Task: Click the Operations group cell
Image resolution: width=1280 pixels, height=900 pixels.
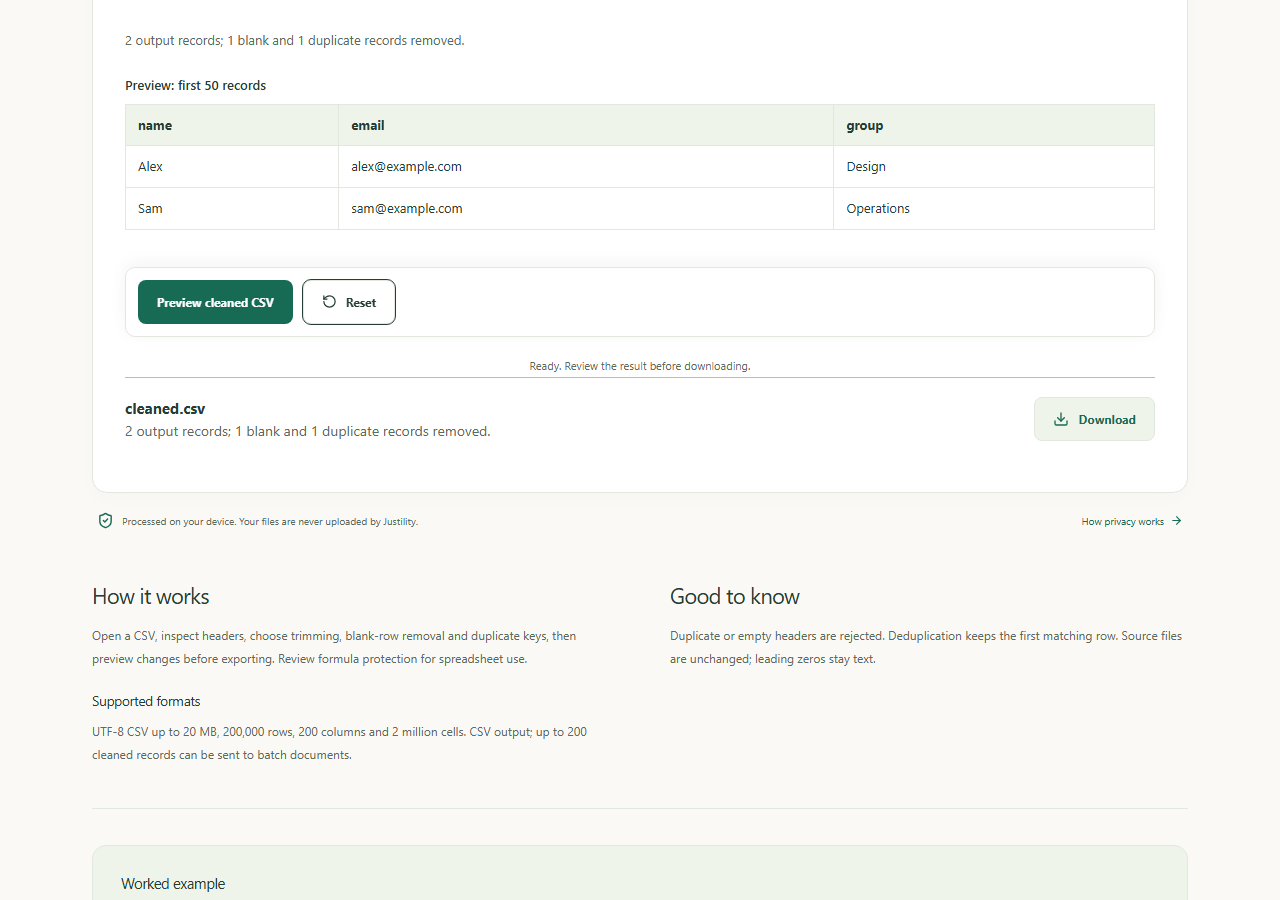Action: point(994,209)
